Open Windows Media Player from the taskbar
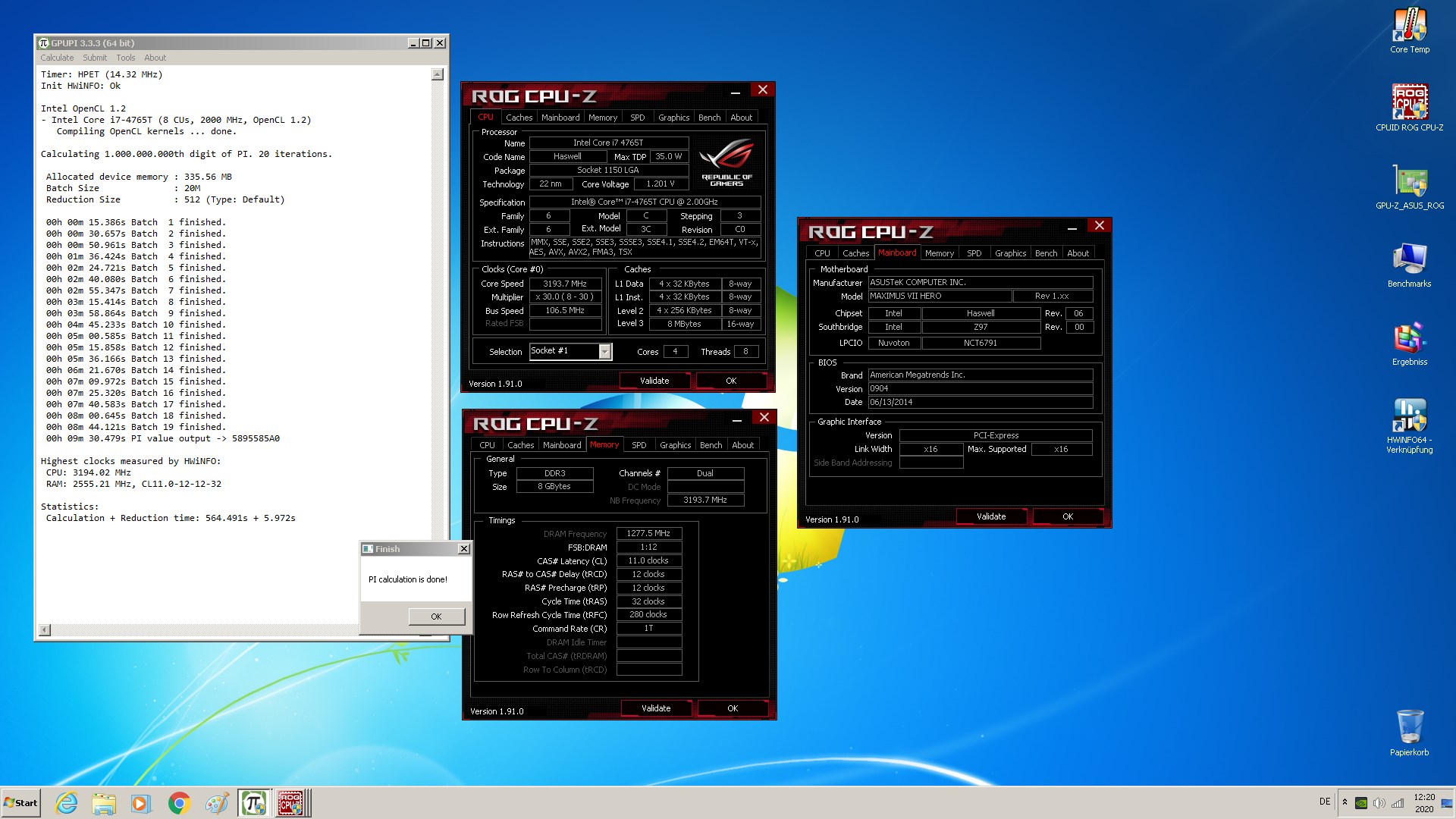The image size is (1456, 819). tap(141, 803)
